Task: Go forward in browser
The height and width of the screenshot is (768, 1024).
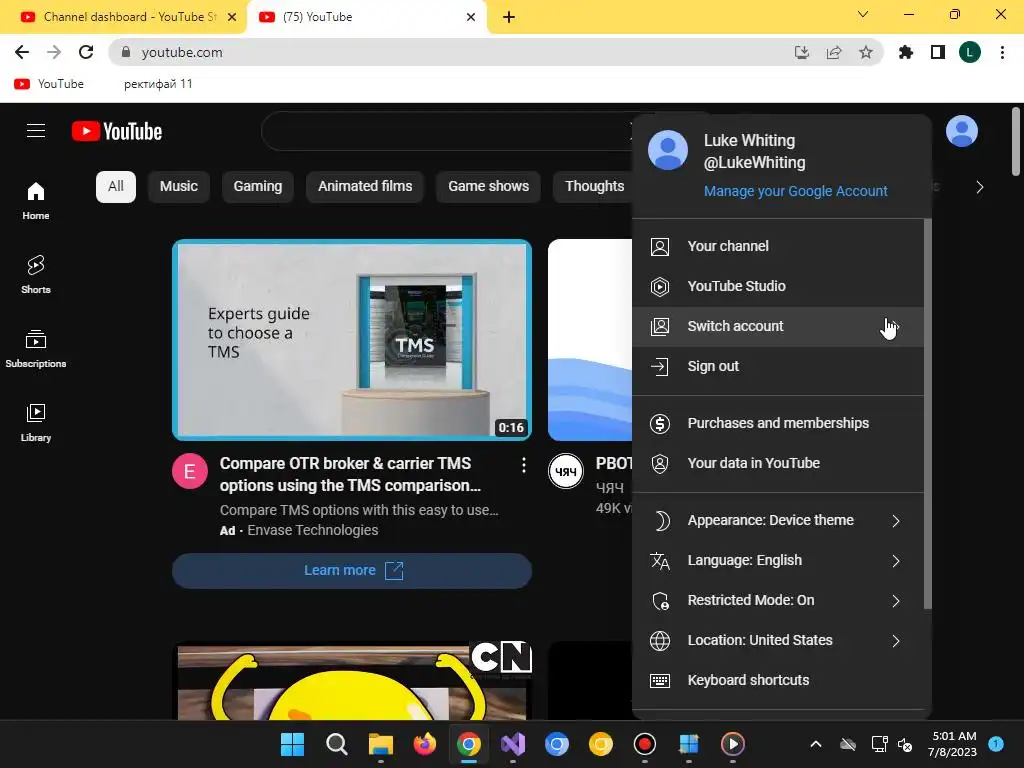Action: click(x=54, y=52)
